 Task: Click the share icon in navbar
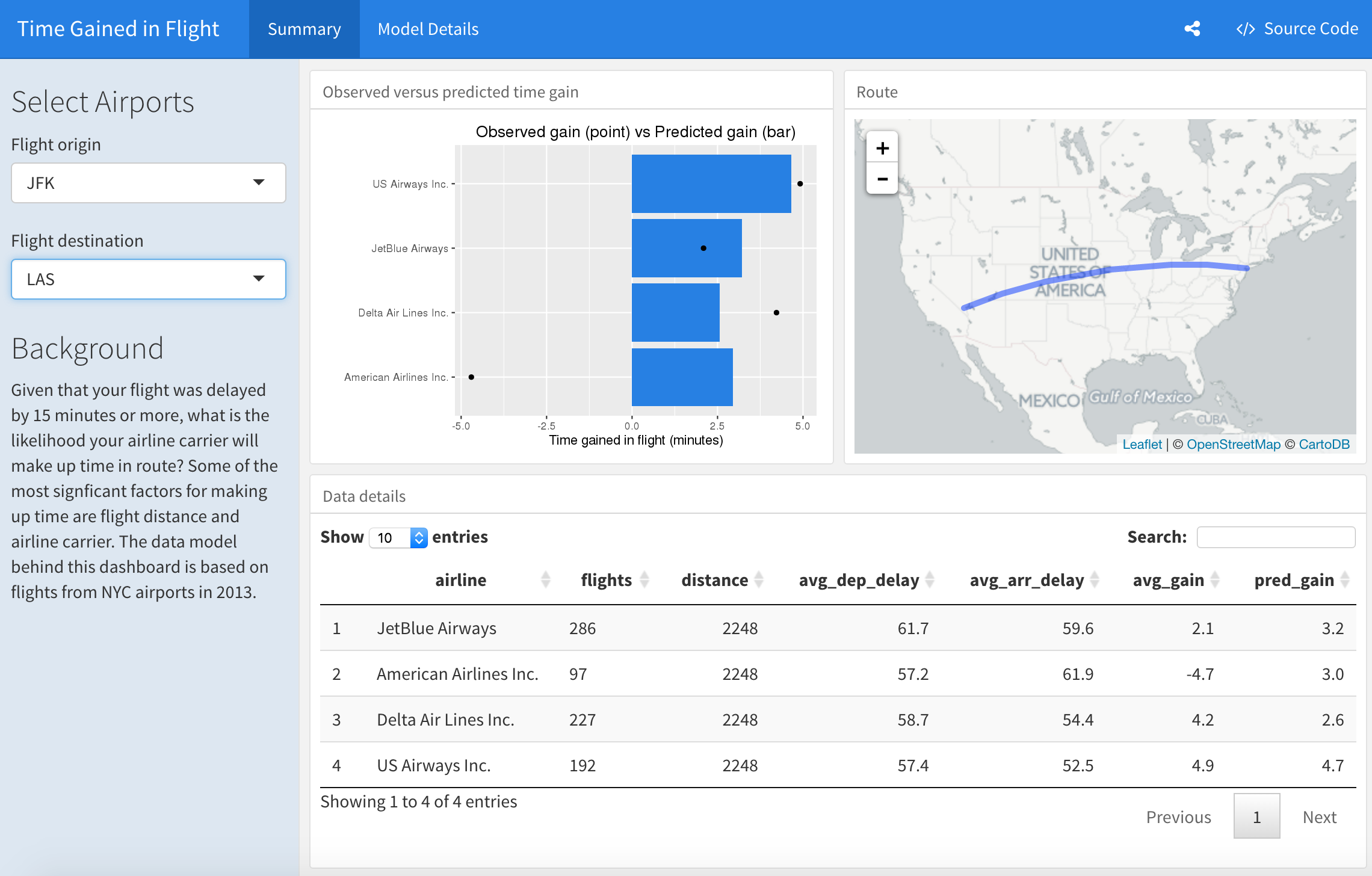click(1192, 29)
